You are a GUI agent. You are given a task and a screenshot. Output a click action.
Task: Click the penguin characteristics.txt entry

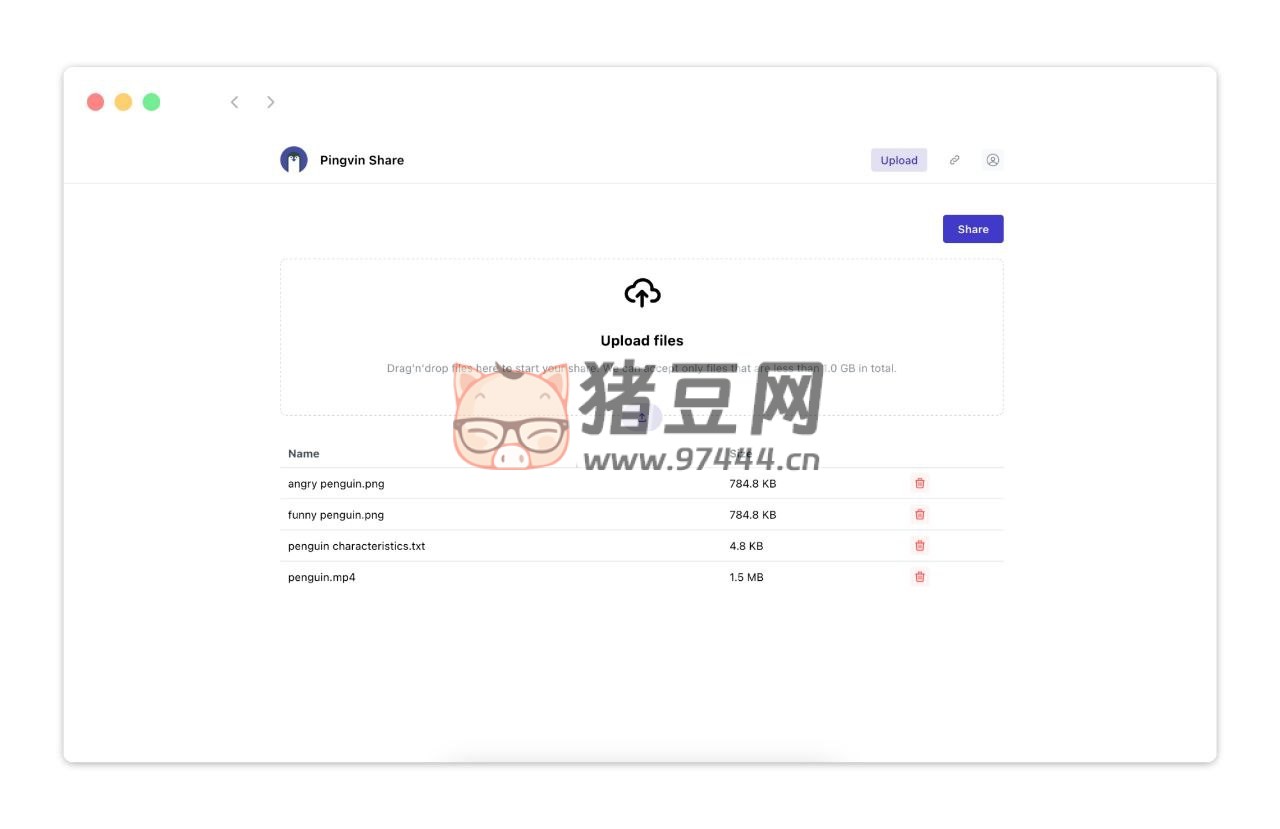pos(356,546)
